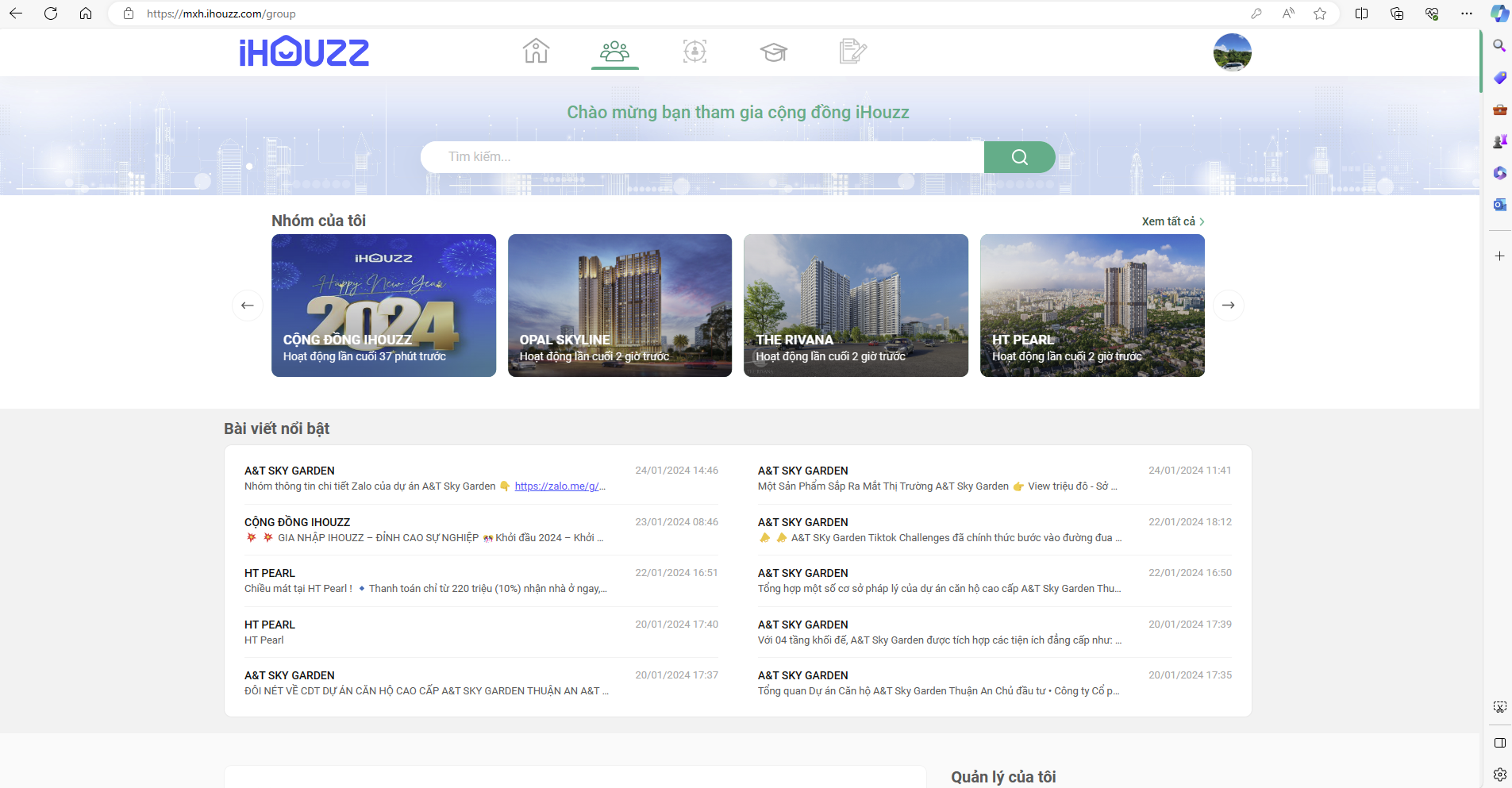Open post ĐÔI NÉT VỀ CDT DỰ ÁN
The height and width of the screenshot is (788, 1512).
(x=481, y=683)
